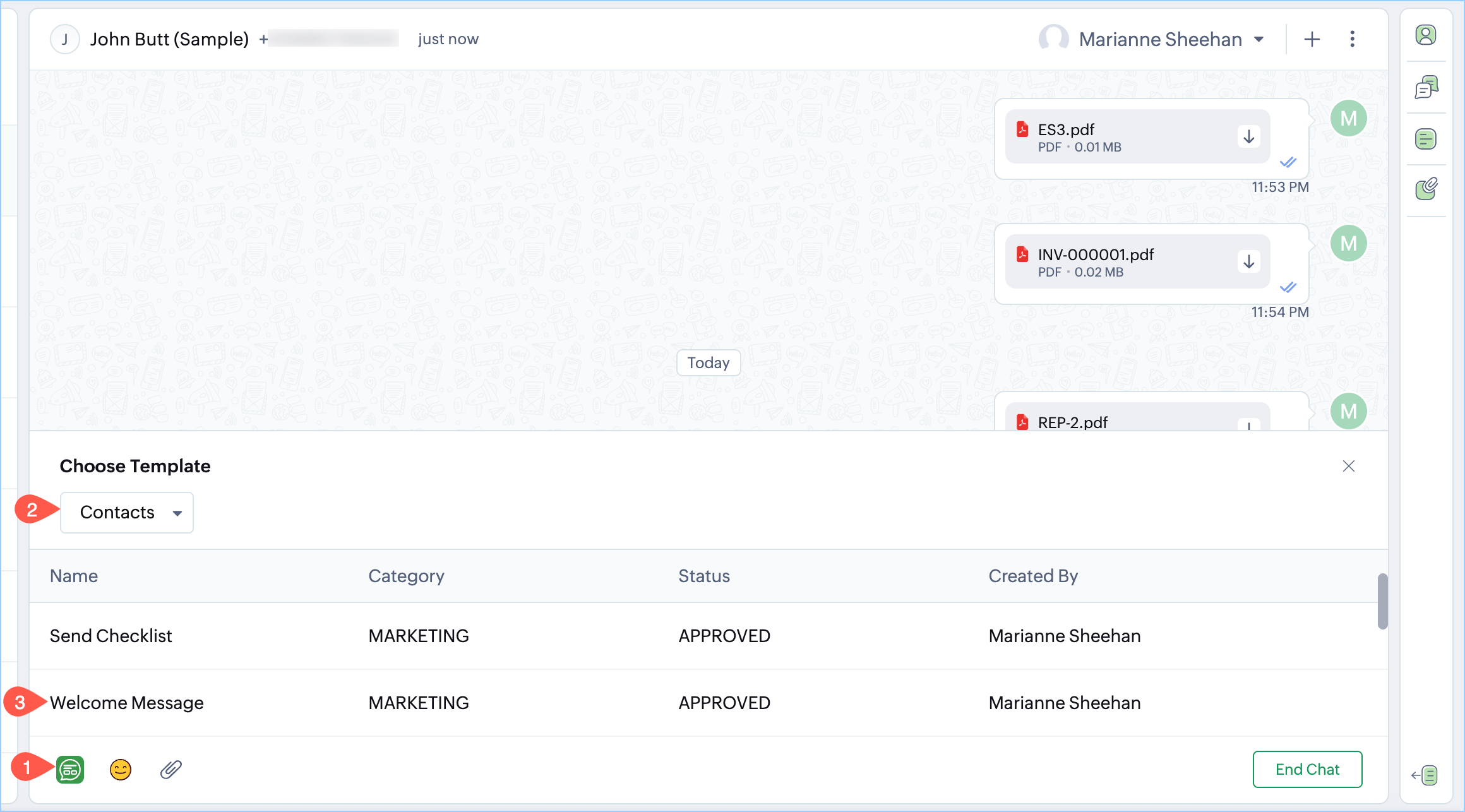
Task: Click the End Chat button
Action: [x=1307, y=769]
